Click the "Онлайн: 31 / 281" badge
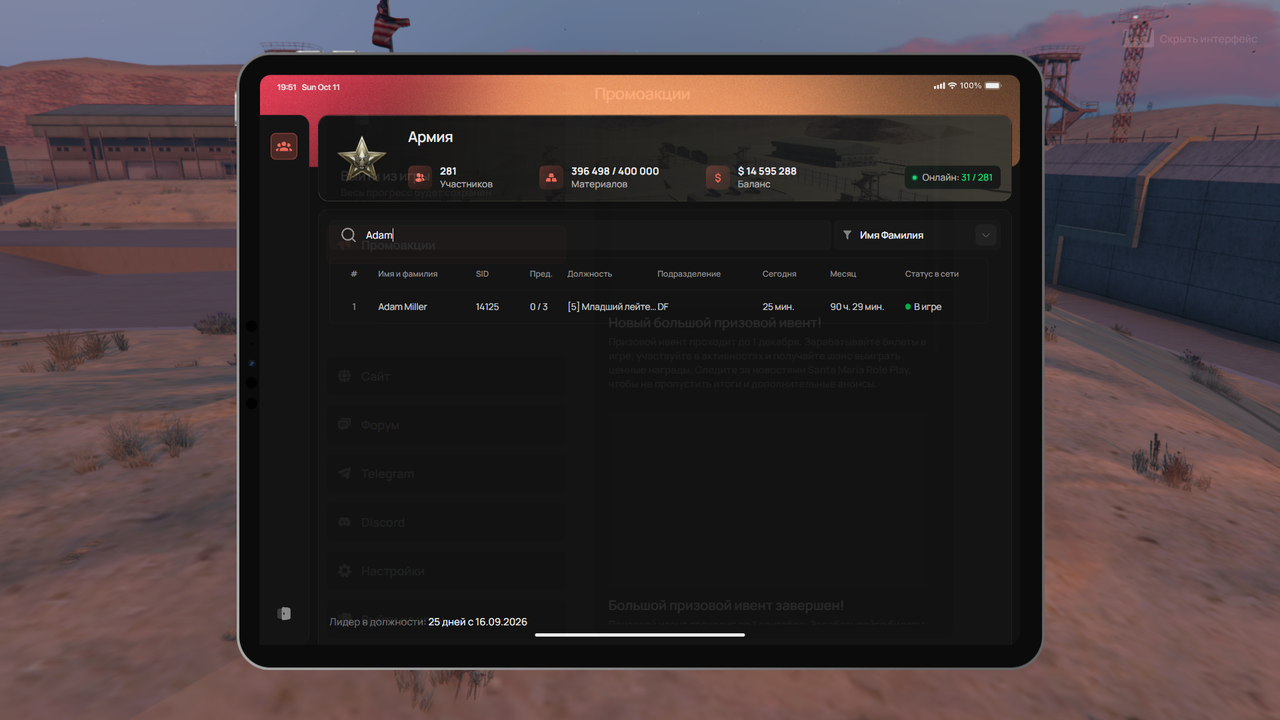Viewport: 1280px width, 720px height. point(952,177)
